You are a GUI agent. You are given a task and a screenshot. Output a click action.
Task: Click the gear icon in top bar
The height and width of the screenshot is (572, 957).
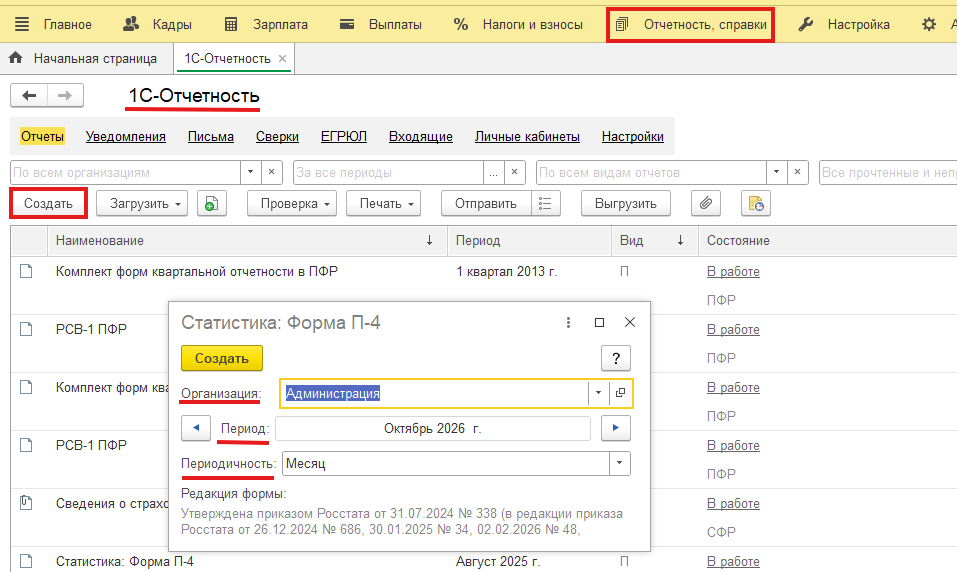click(929, 24)
